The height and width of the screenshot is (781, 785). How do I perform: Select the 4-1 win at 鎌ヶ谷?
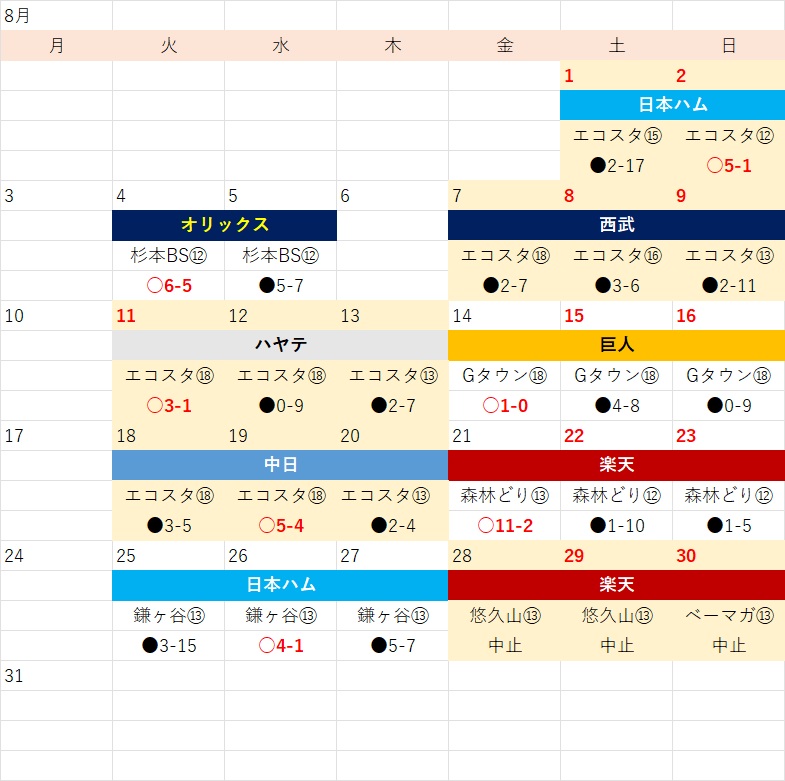(x=280, y=646)
